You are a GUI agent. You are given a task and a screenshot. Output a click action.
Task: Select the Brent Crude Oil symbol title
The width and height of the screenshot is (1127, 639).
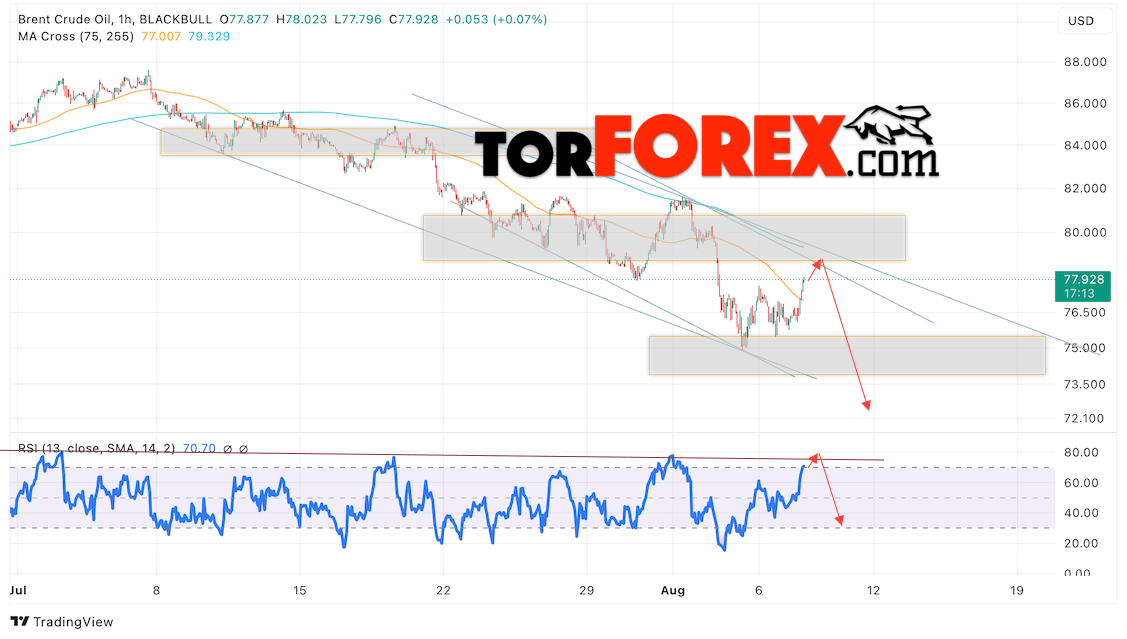pos(65,19)
